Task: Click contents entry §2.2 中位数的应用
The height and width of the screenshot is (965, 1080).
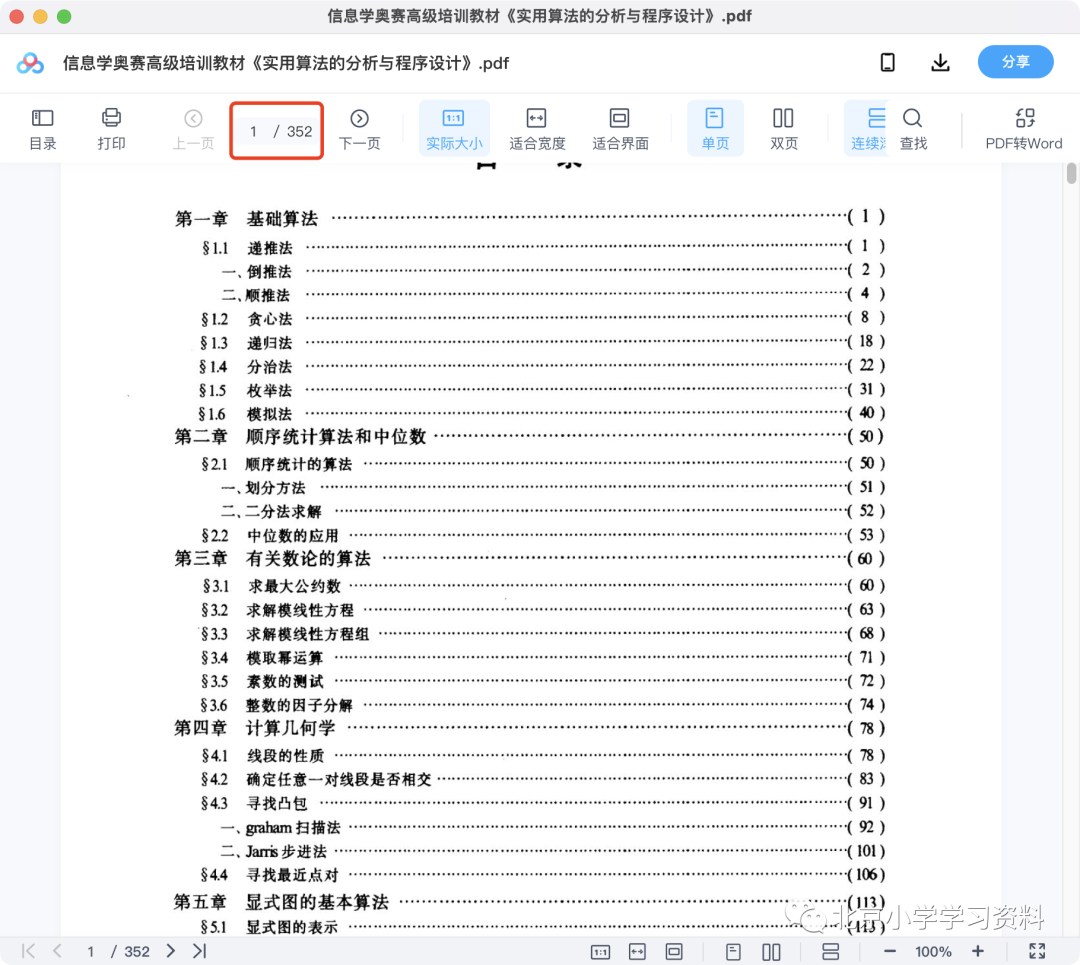Action: 543,535
